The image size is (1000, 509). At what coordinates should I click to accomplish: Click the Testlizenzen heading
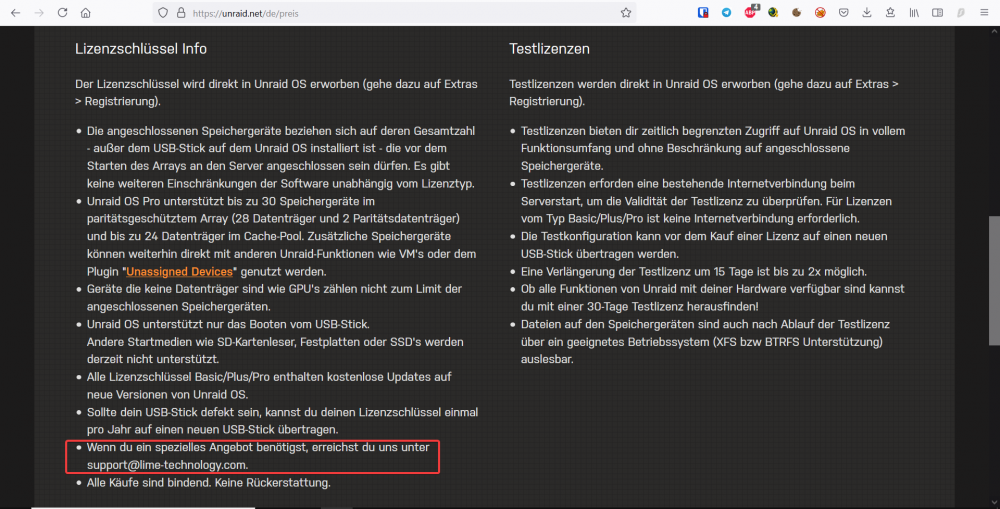pyautogui.click(x=549, y=49)
